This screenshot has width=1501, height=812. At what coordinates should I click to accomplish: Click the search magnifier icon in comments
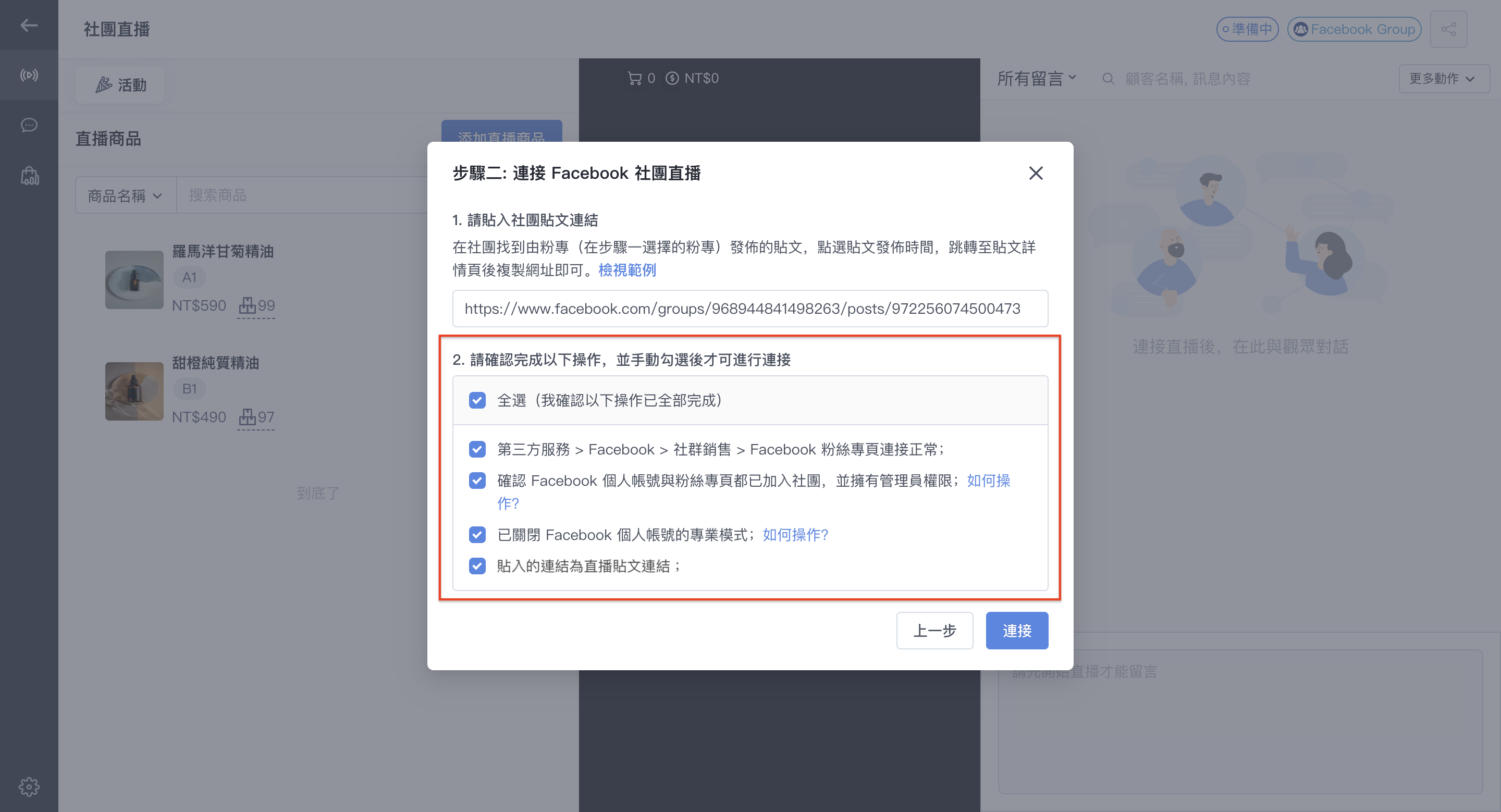pos(1108,79)
